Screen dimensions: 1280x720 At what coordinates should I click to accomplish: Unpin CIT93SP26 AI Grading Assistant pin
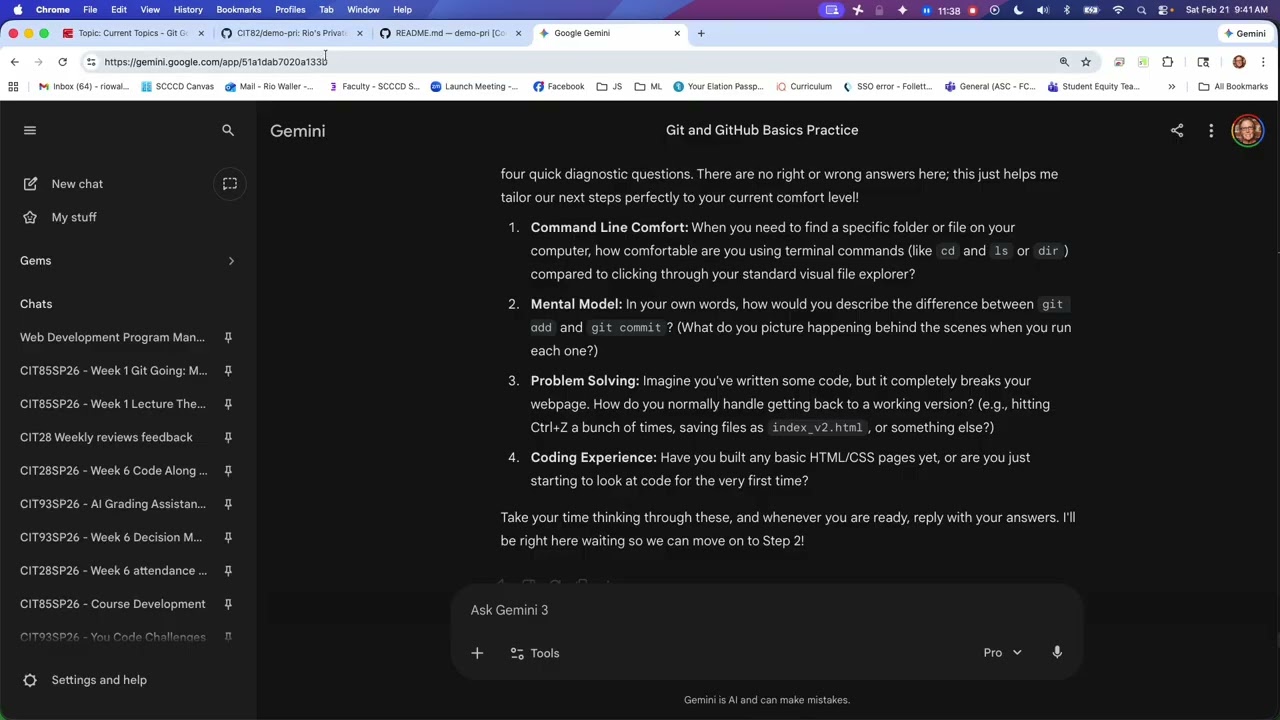pyautogui.click(x=228, y=504)
